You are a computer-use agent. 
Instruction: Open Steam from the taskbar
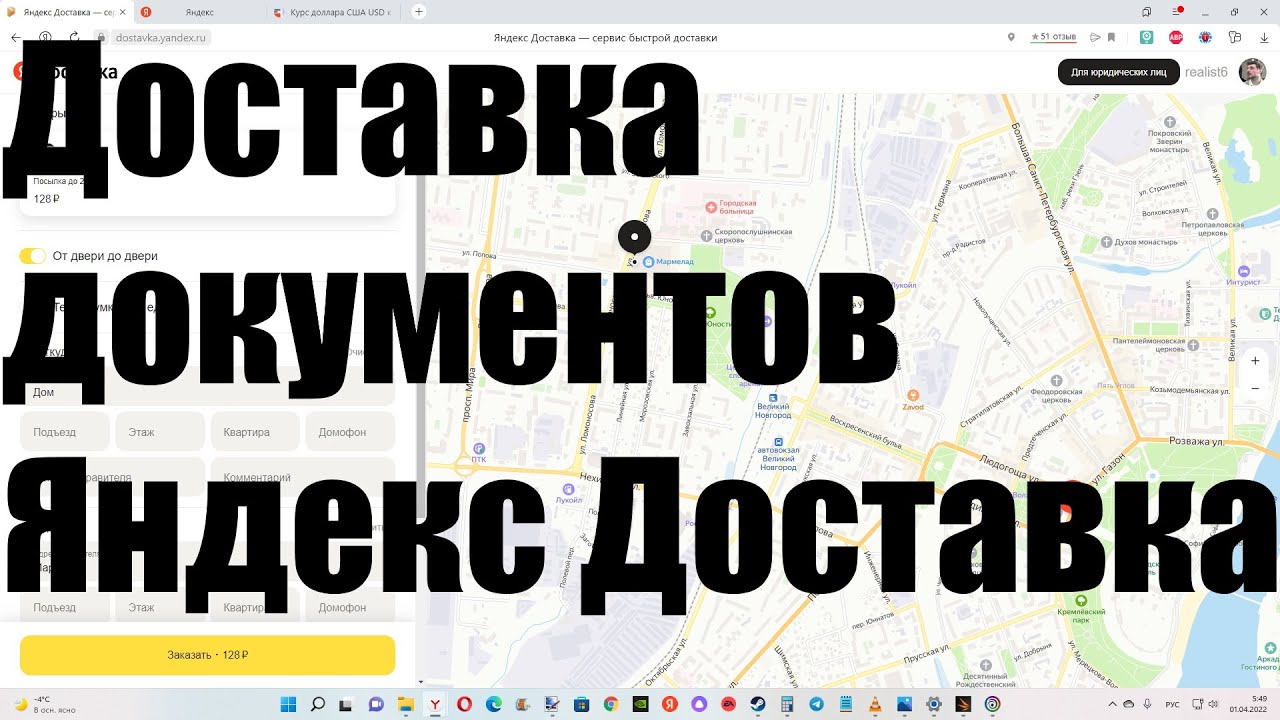click(x=757, y=704)
